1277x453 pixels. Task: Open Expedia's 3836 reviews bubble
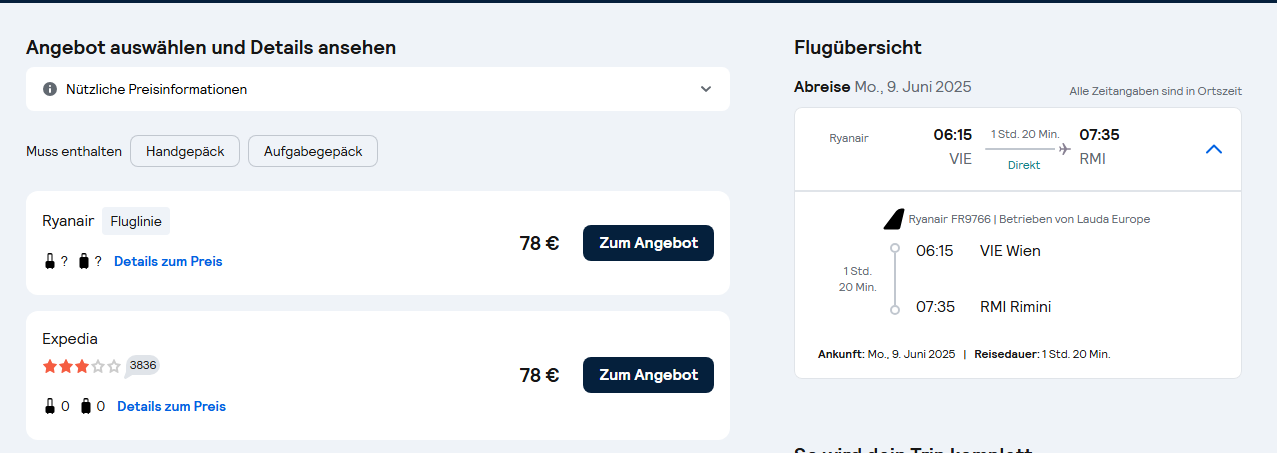point(143,366)
